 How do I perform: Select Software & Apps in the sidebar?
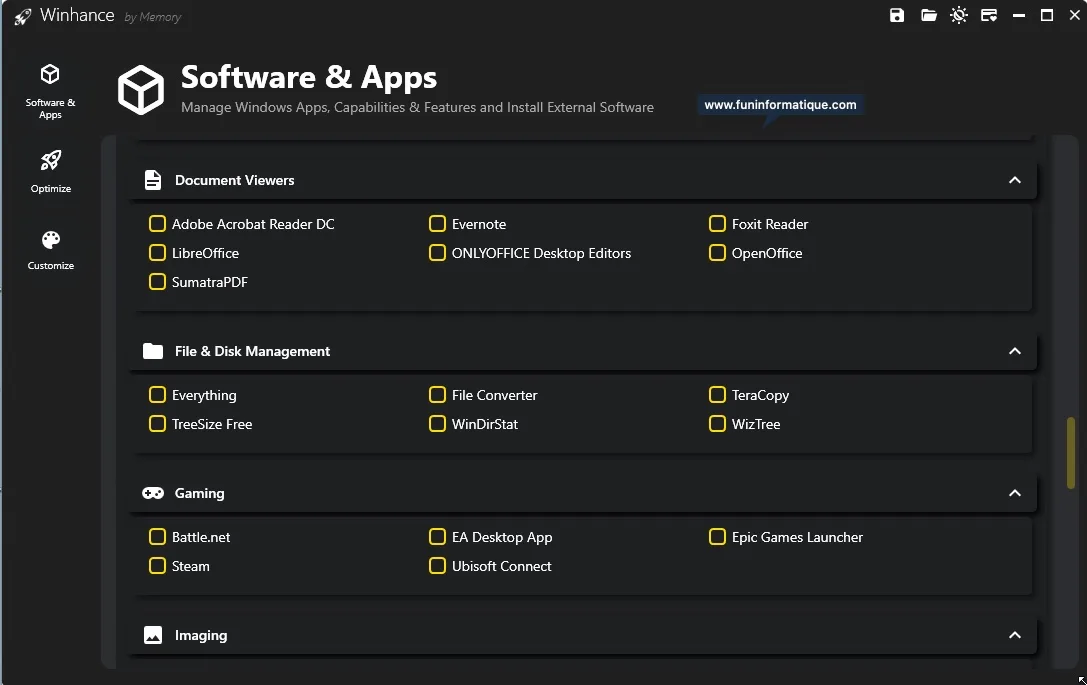point(50,90)
